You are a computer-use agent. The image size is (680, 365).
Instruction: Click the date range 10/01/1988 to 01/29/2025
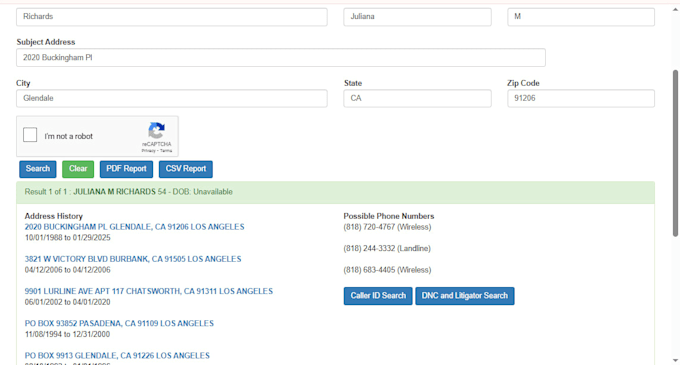68,238
